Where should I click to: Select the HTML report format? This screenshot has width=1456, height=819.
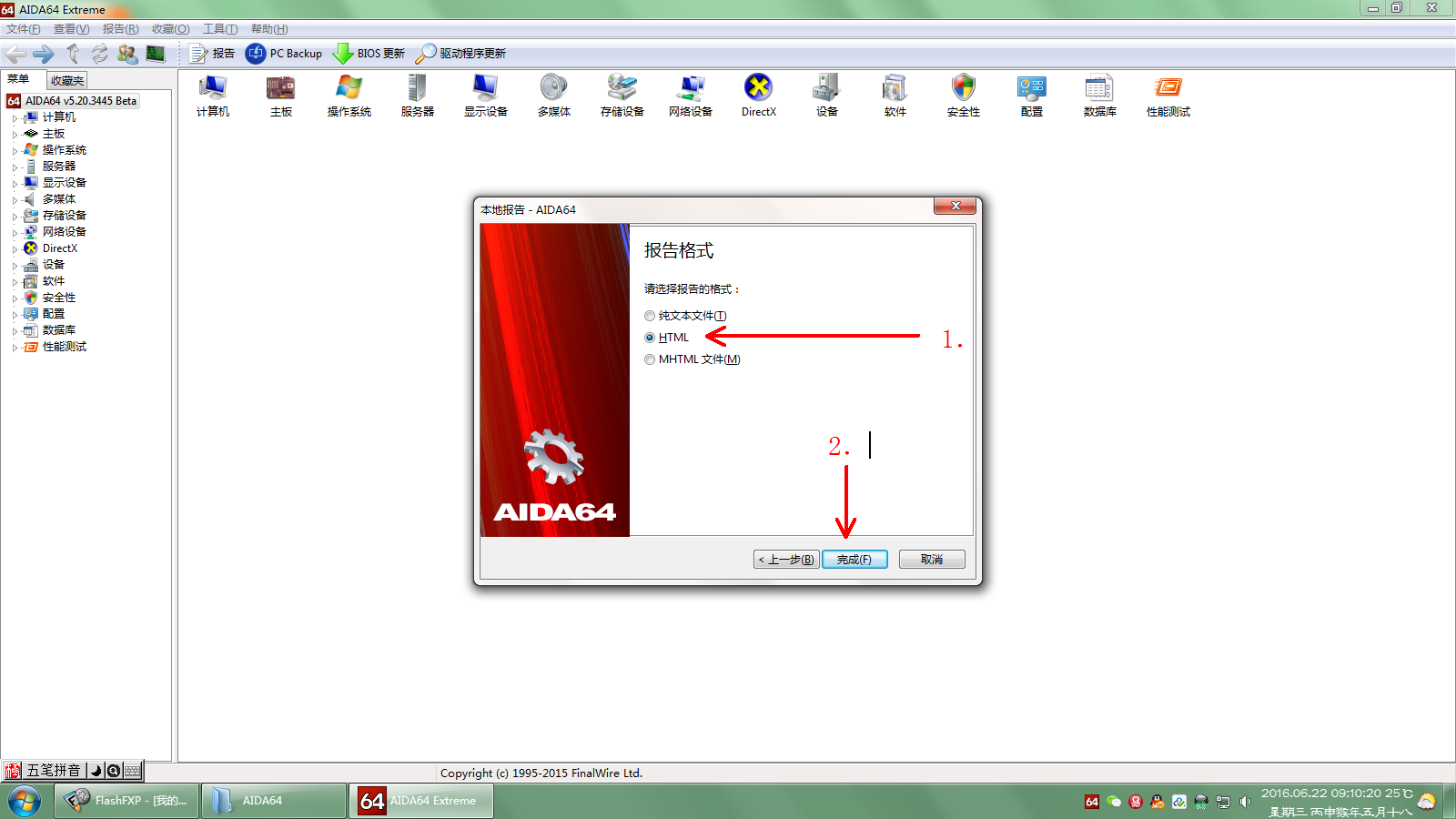pos(650,338)
